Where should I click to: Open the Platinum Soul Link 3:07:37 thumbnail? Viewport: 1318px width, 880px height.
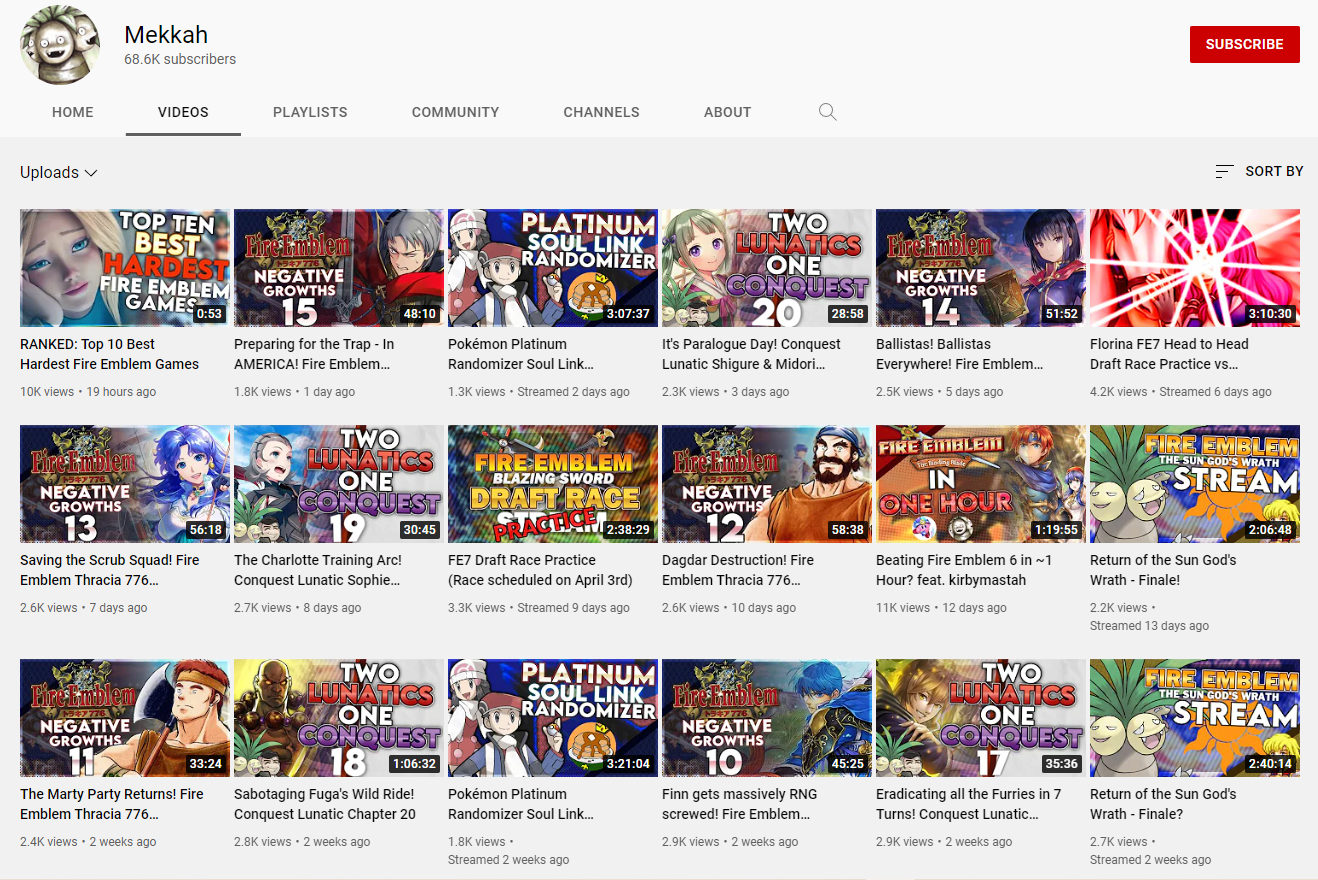pyautogui.click(x=553, y=268)
